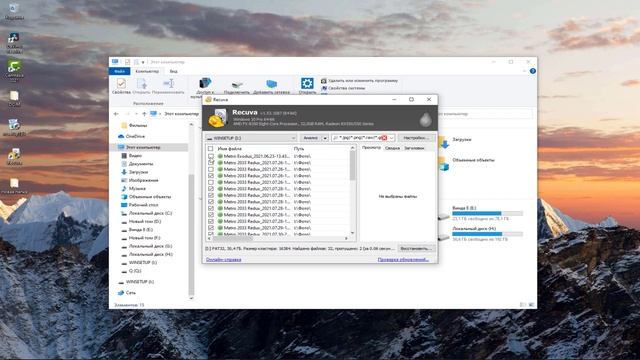
Task: Click Открыть параметры gear icon in ribbon
Action: tap(307, 83)
